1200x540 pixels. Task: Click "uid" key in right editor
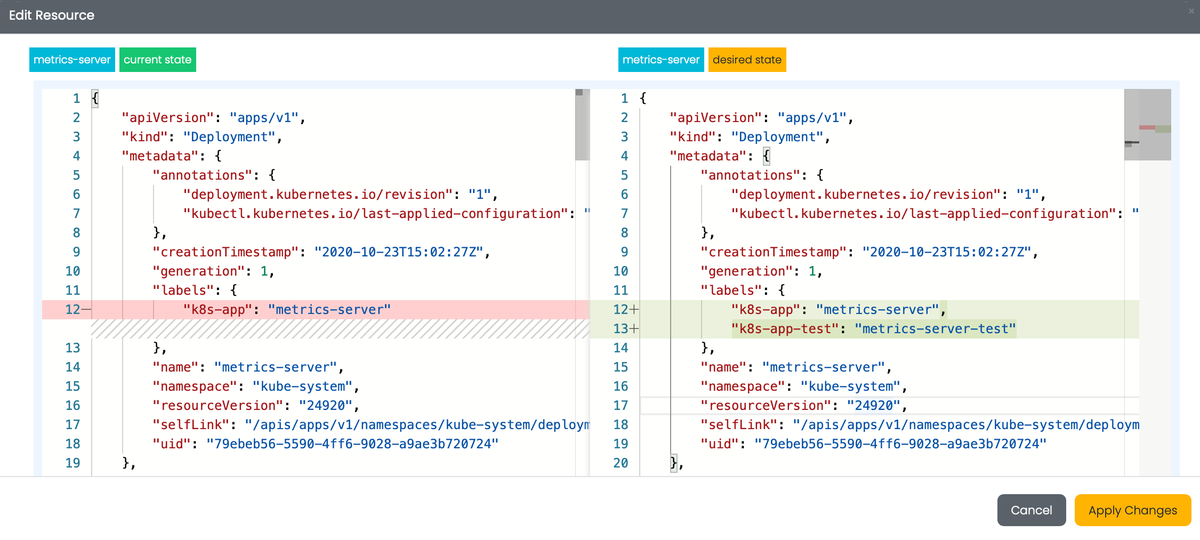(719, 443)
